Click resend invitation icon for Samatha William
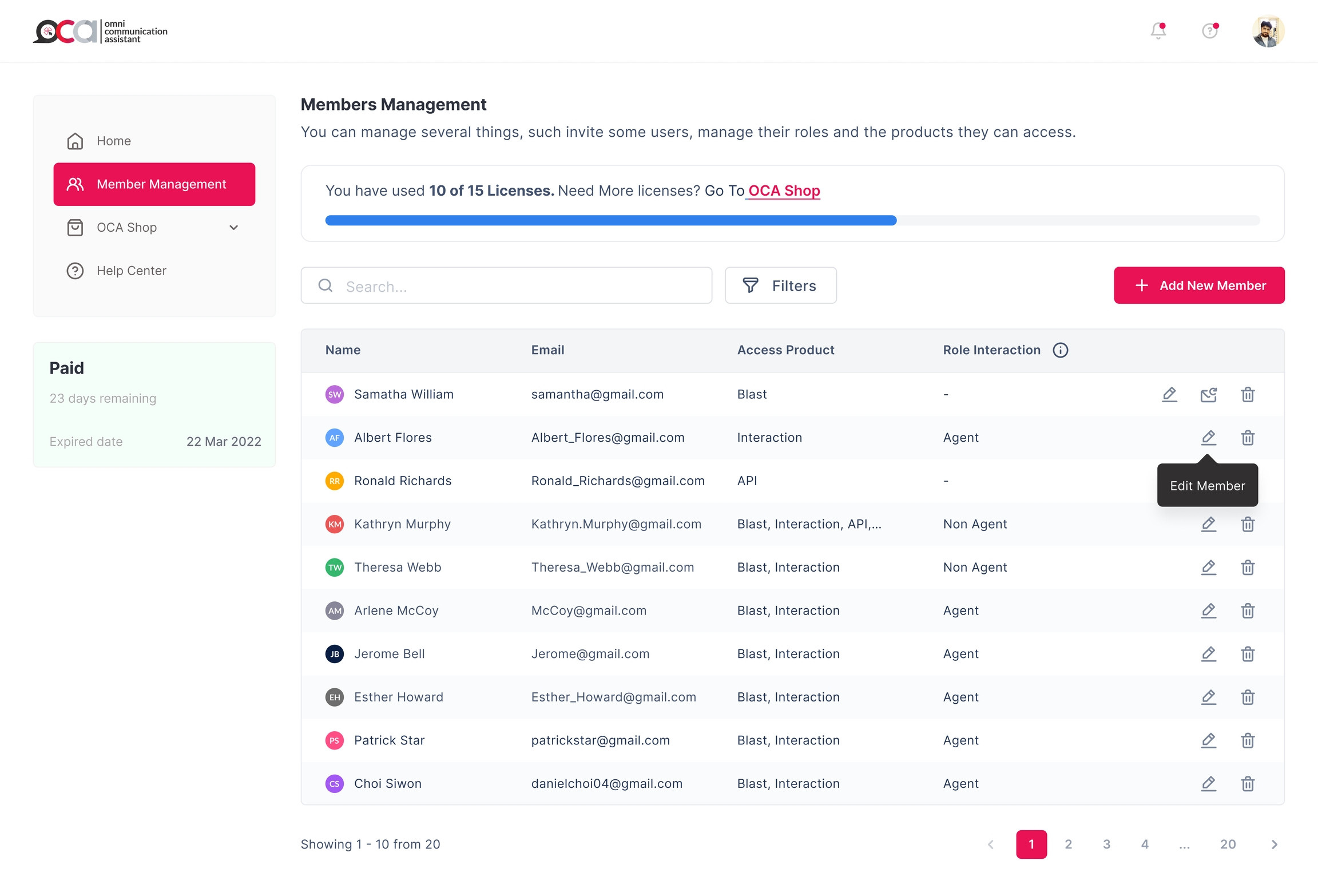Image resolution: width=1318 pixels, height=896 pixels. tap(1208, 394)
